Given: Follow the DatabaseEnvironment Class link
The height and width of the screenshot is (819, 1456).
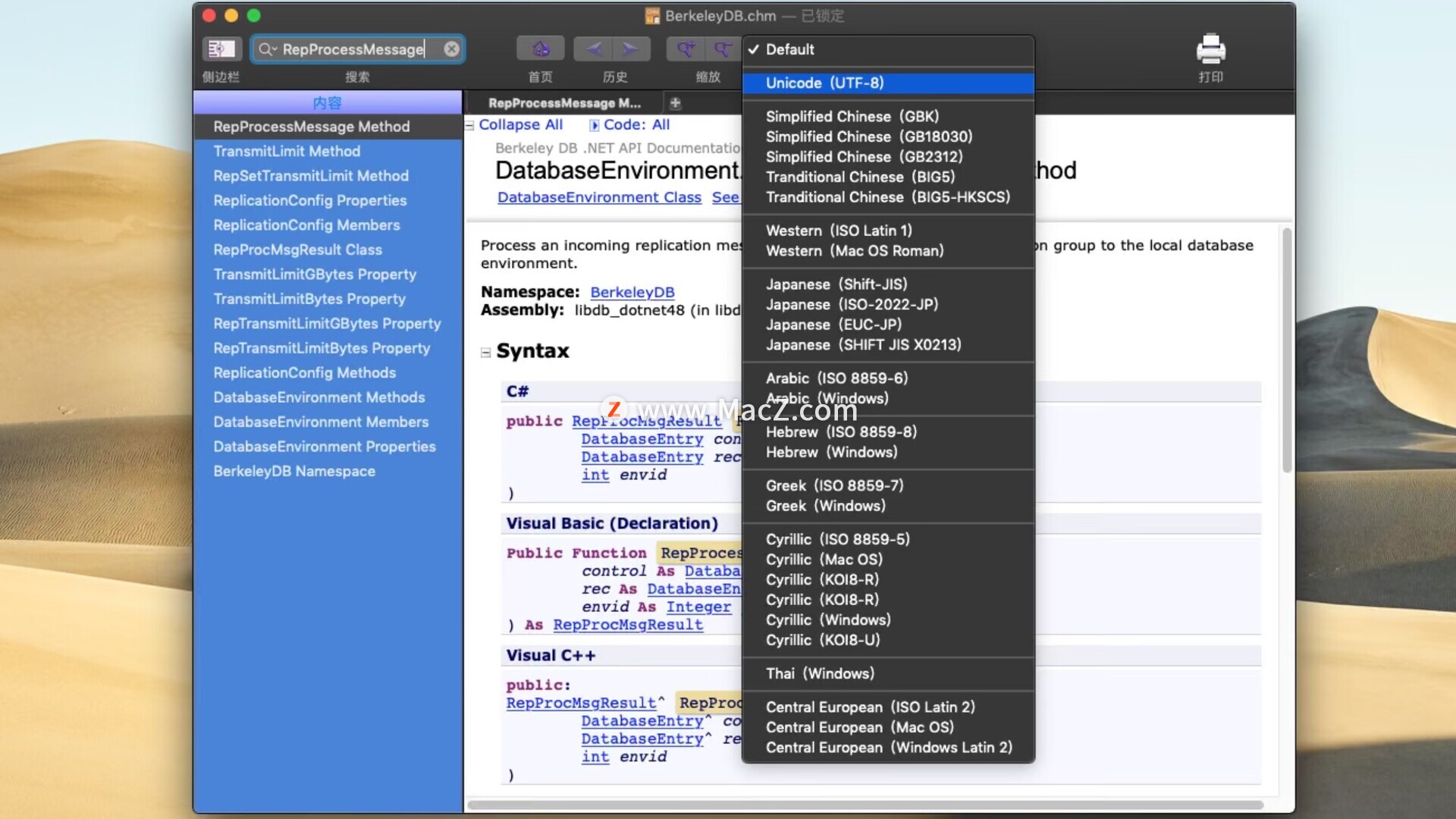Looking at the screenshot, I should point(599,197).
